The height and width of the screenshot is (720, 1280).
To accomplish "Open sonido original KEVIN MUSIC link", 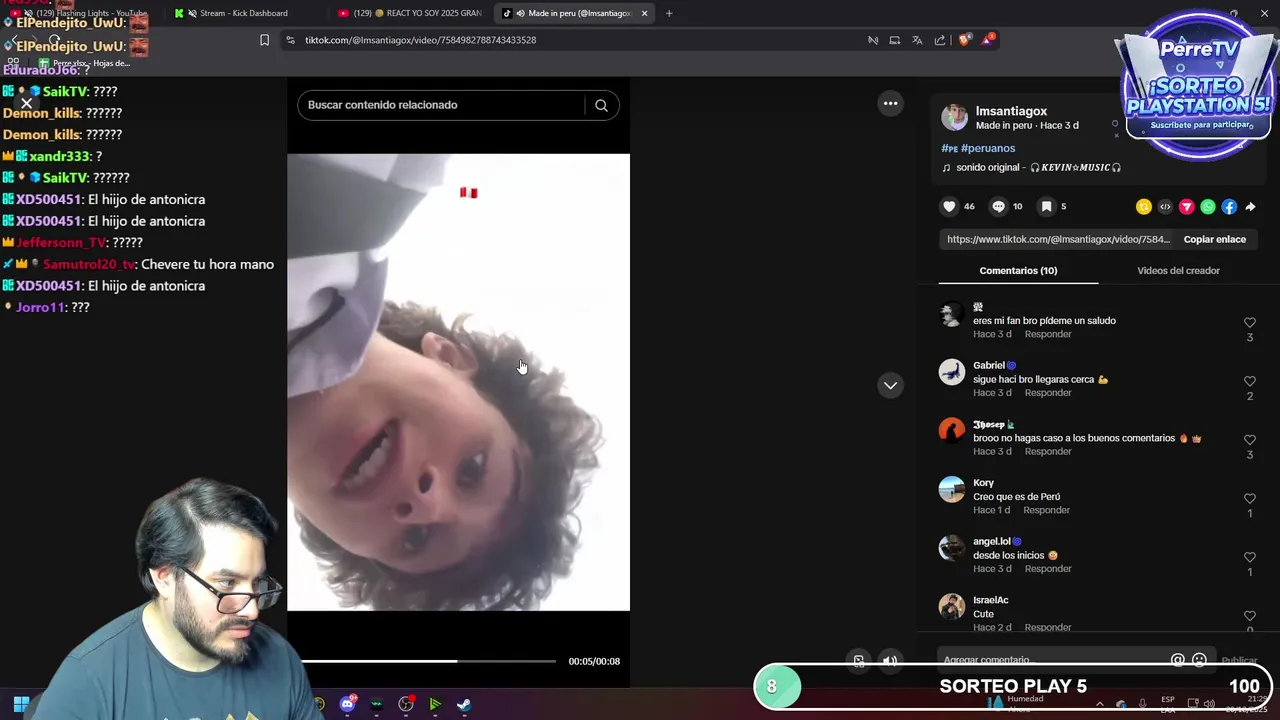I will [1031, 167].
